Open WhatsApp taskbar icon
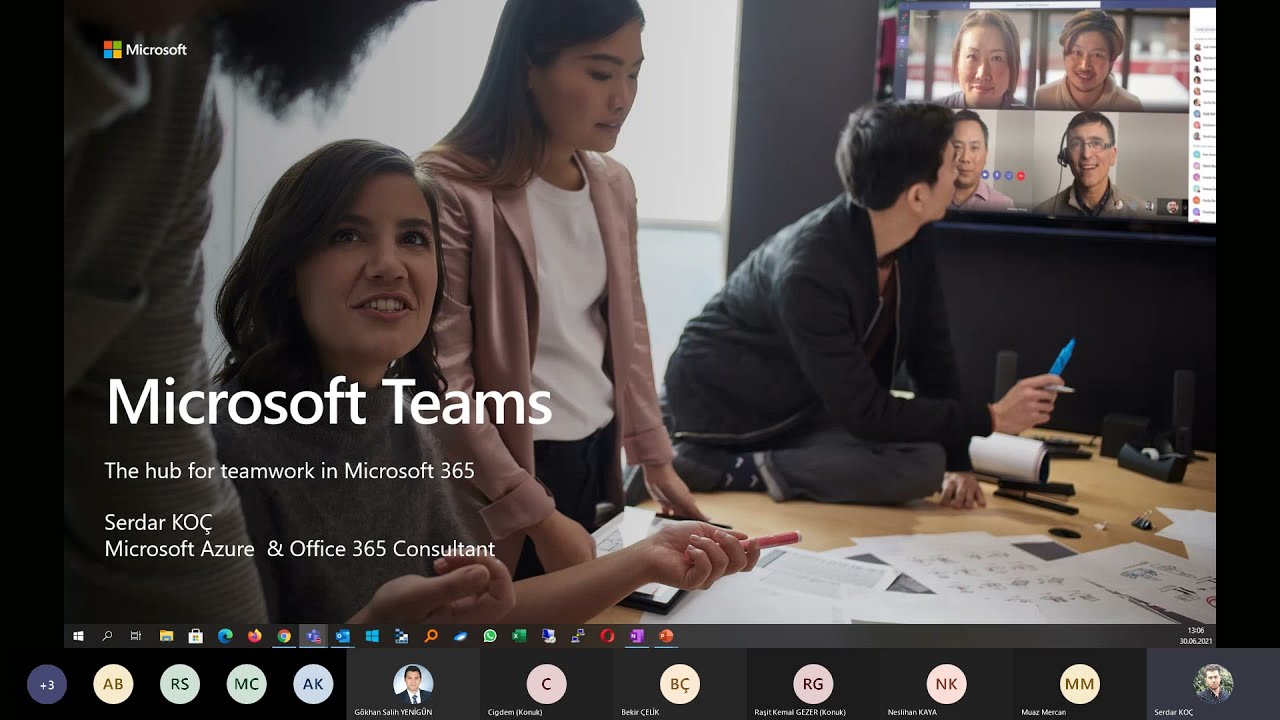 click(x=490, y=635)
